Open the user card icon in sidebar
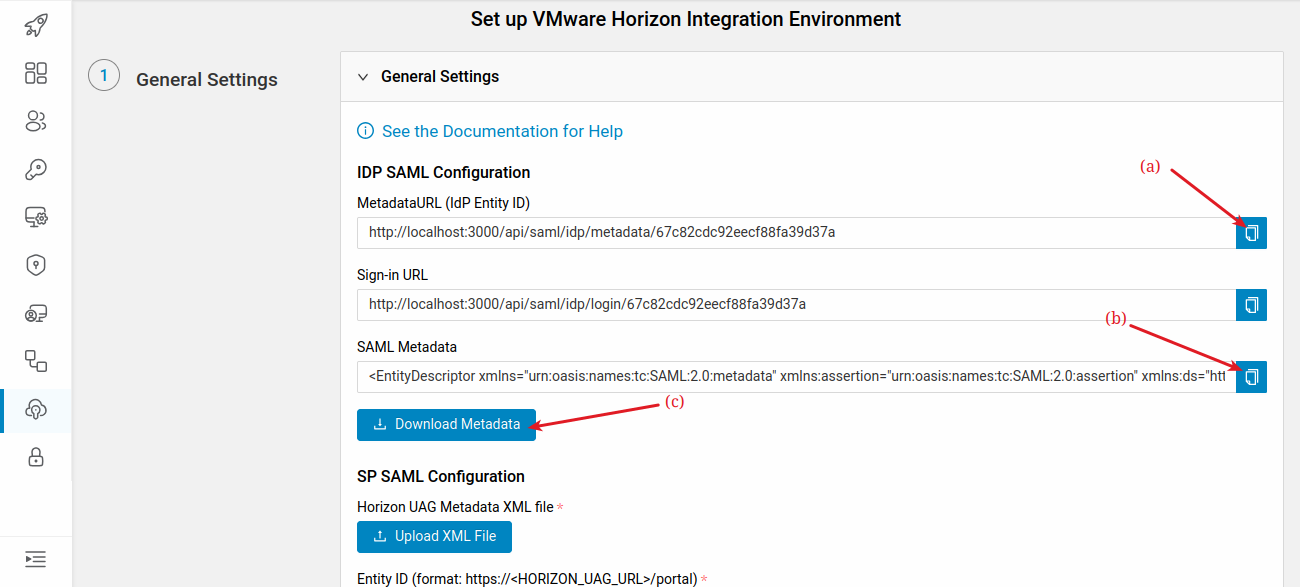The image size is (1300, 587). pyautogui.click(x=36, y=313)
